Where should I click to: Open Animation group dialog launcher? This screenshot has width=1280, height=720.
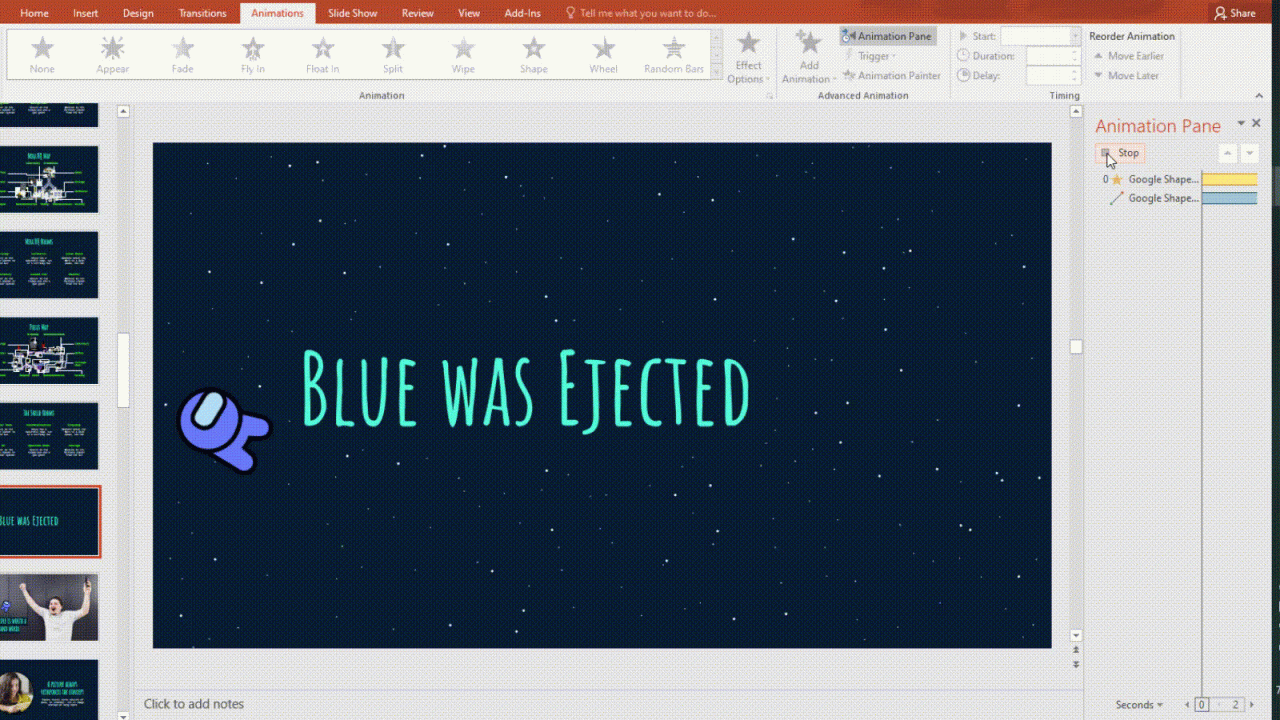tap(770, 96)
